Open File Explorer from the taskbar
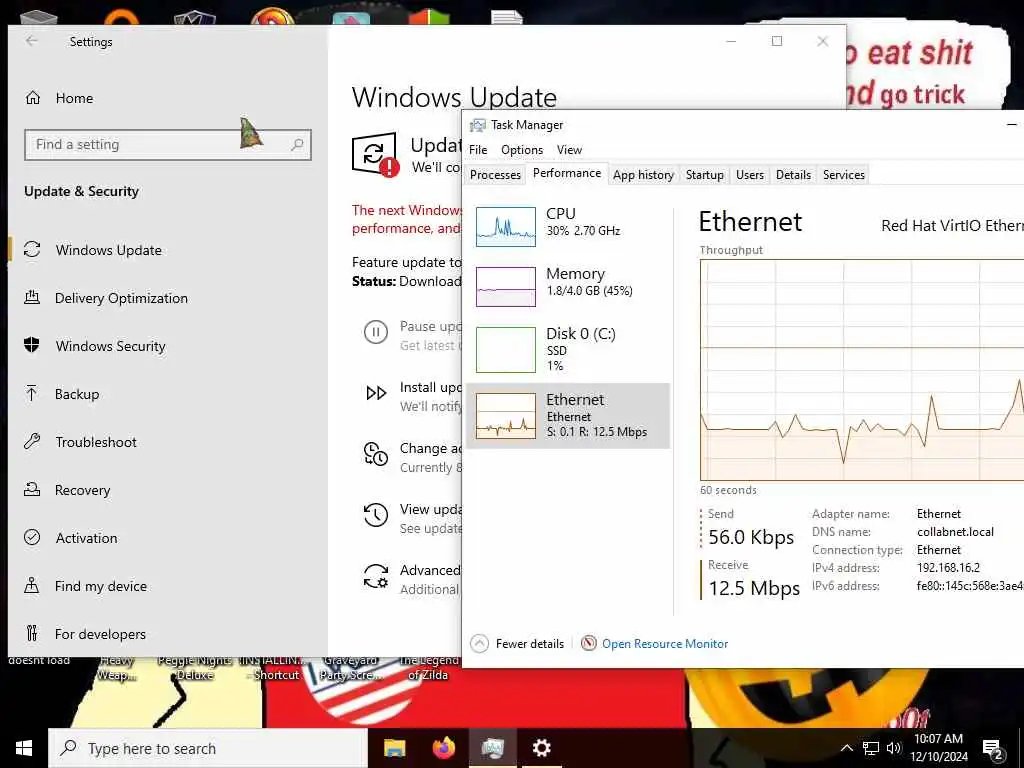Image resolution: width=1024 pixels, height=768 pixels. (394, 748)
